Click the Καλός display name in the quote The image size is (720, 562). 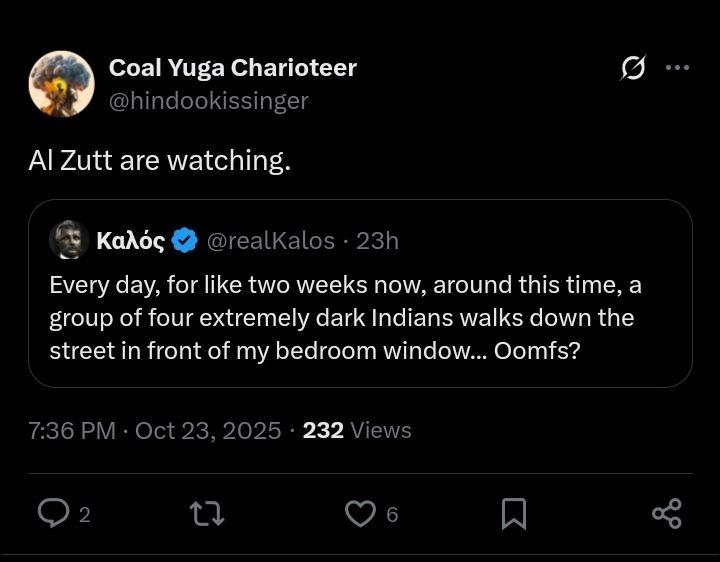130,241
